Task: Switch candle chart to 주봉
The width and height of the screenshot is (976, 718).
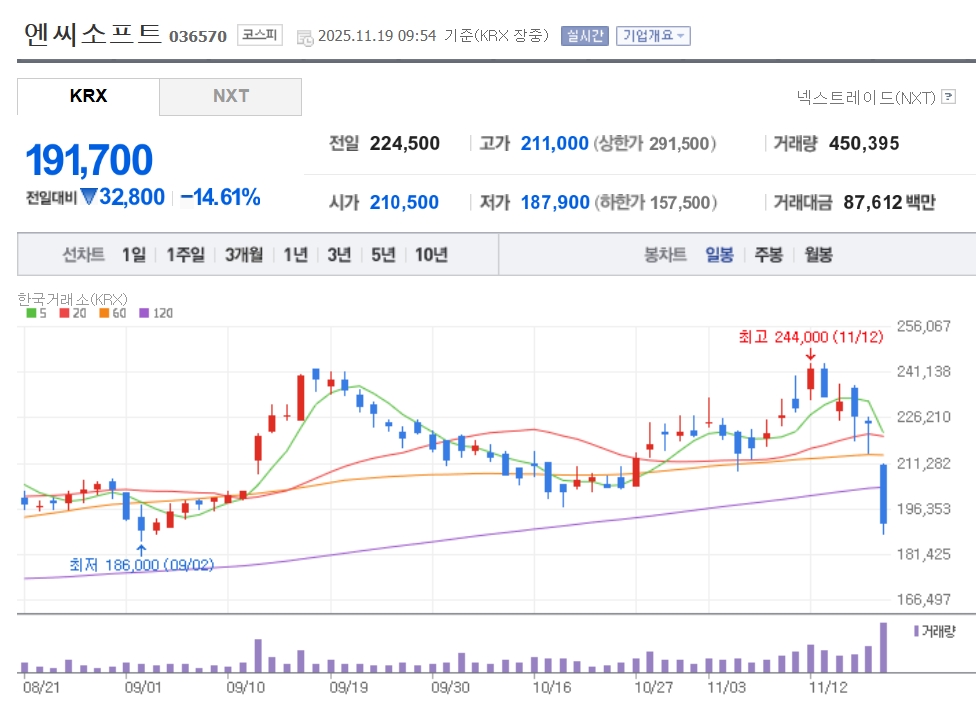Action: tap(768, 255)
